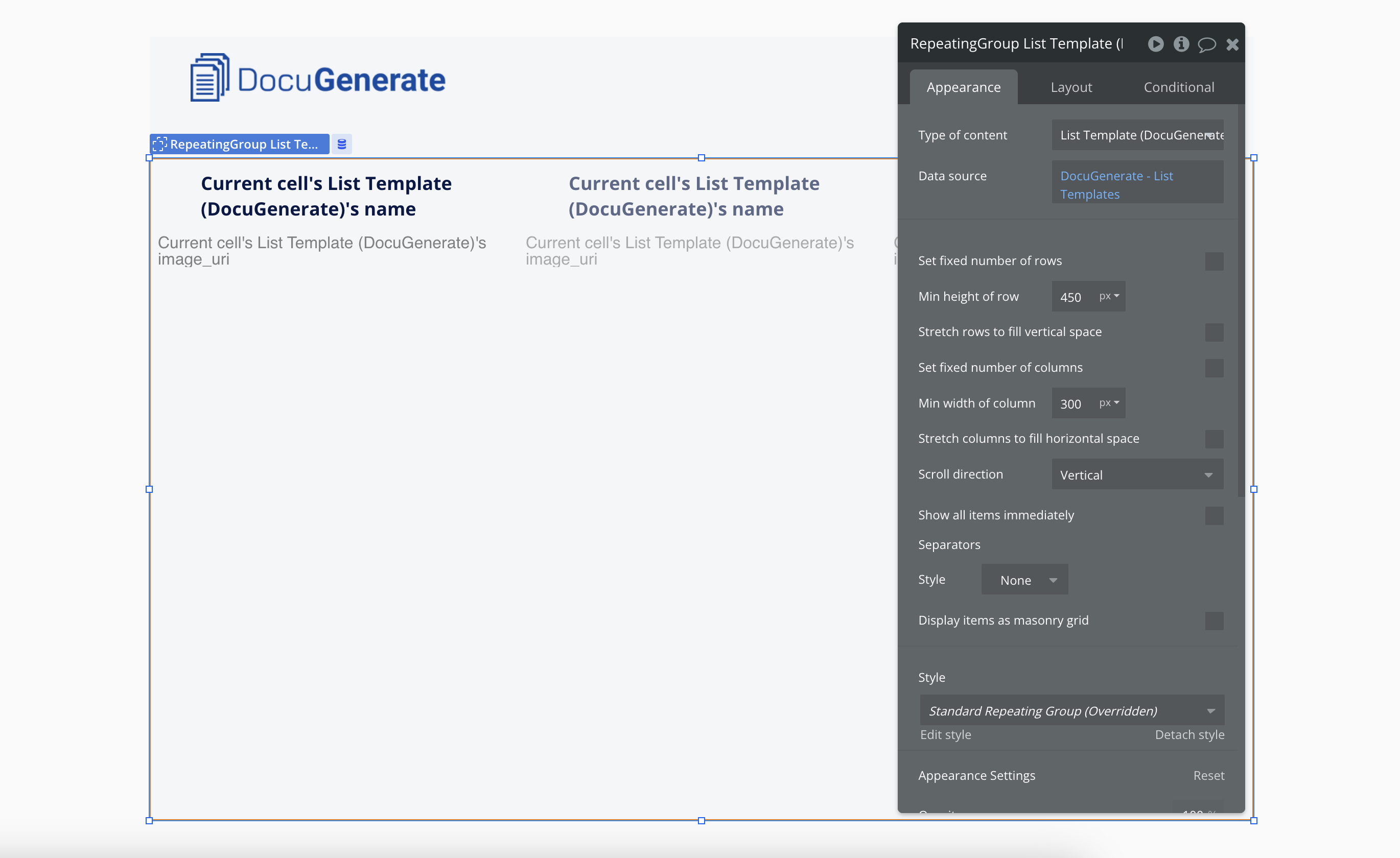Select the RepeatingGroup List Te... element label
The height and width of the screenshot is (858, 1400).
coord(239,144)
